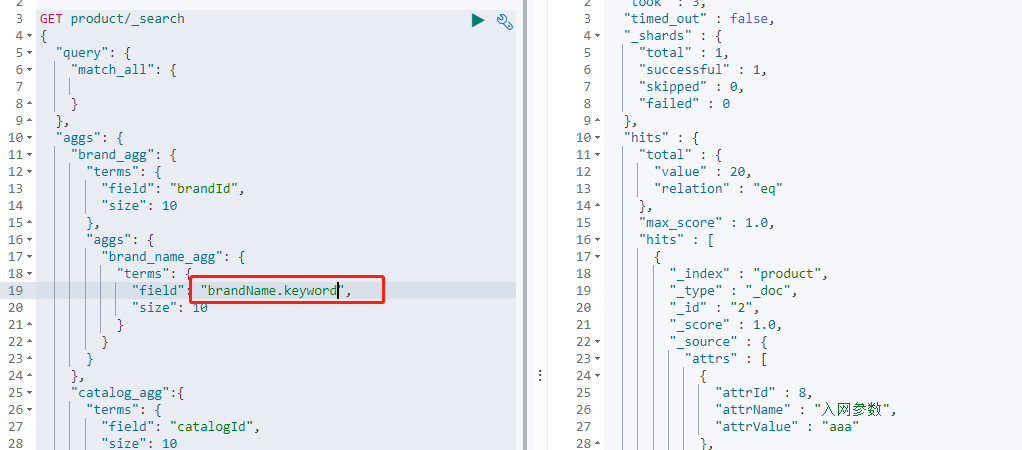
Task: Fold outer "hits" object at response line 10
Action: [x=598, y=138]
